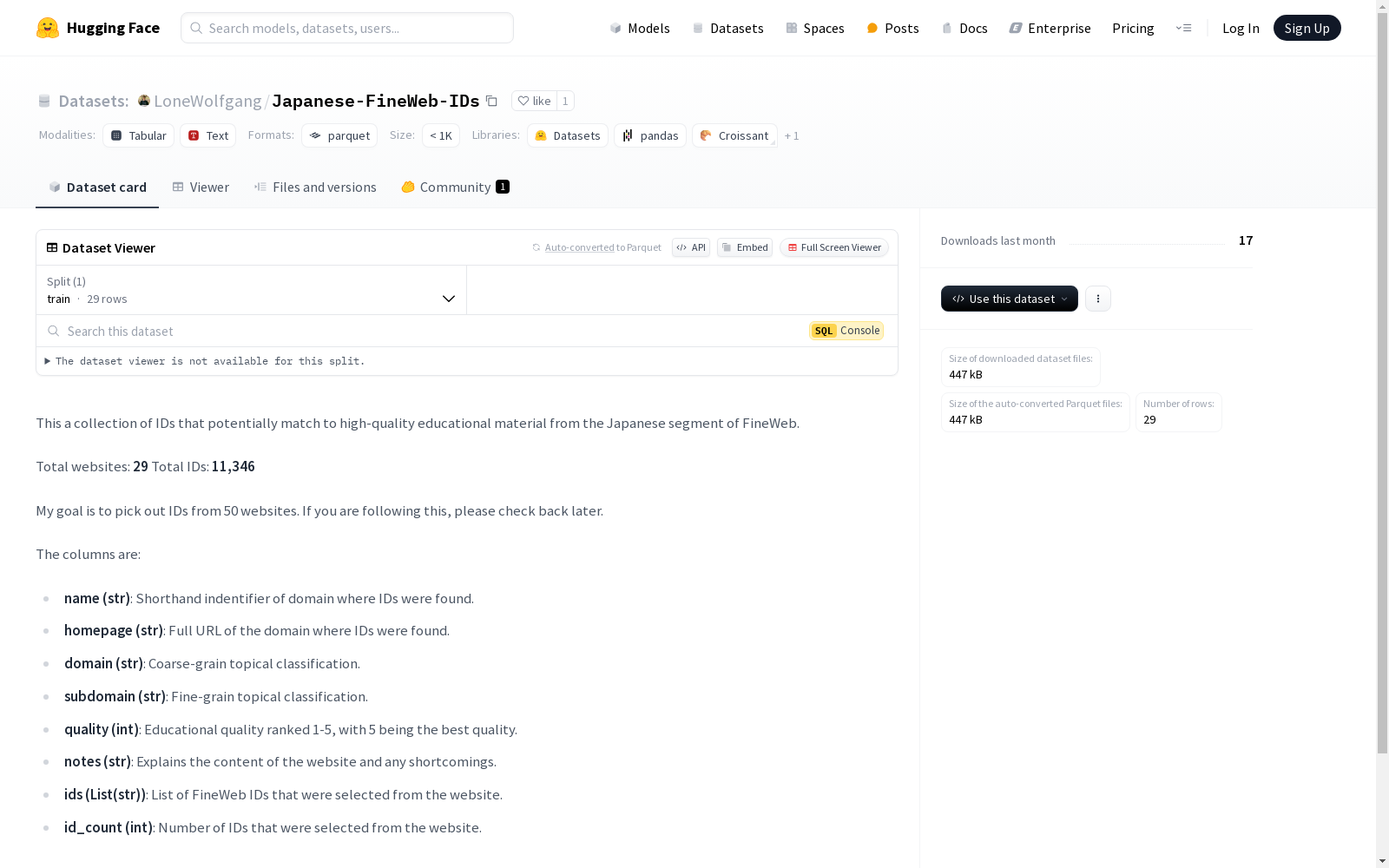Open the Full Screen Viewer
The height and width of the screenshot is (868, 1389).
tap(834, 247)
